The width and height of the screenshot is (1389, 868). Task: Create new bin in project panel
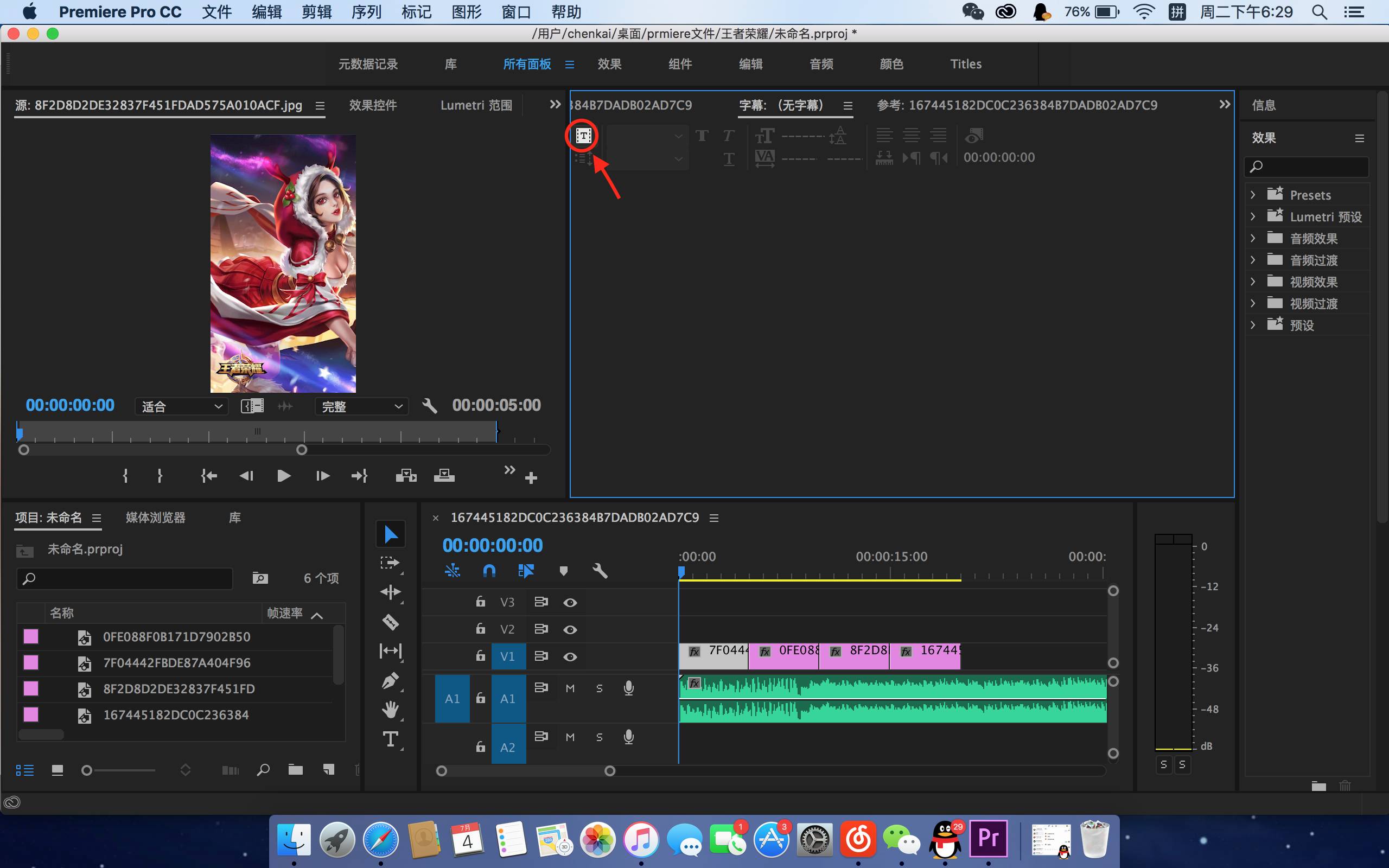point(296,770)
